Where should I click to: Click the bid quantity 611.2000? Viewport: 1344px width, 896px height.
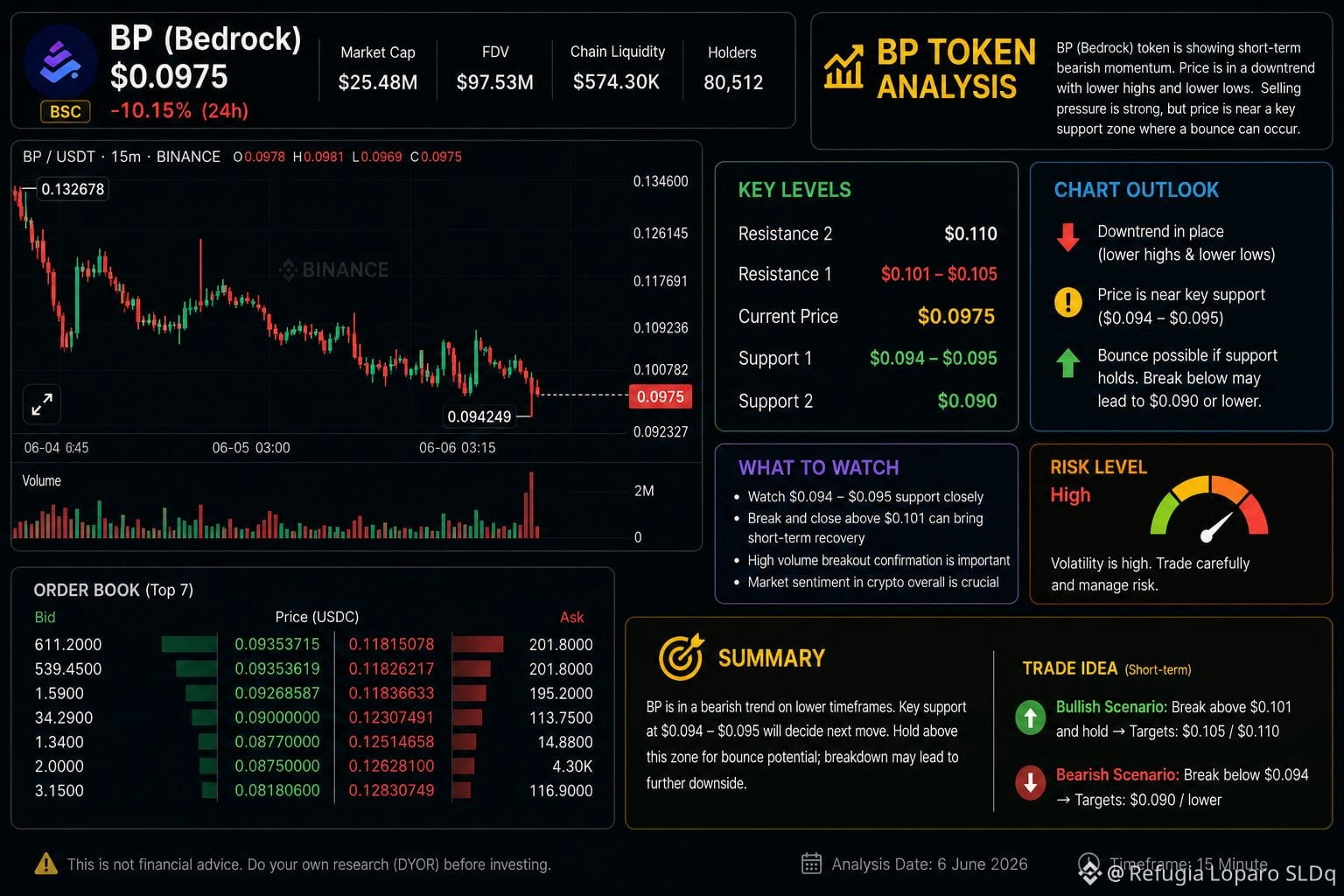(68, 644)
